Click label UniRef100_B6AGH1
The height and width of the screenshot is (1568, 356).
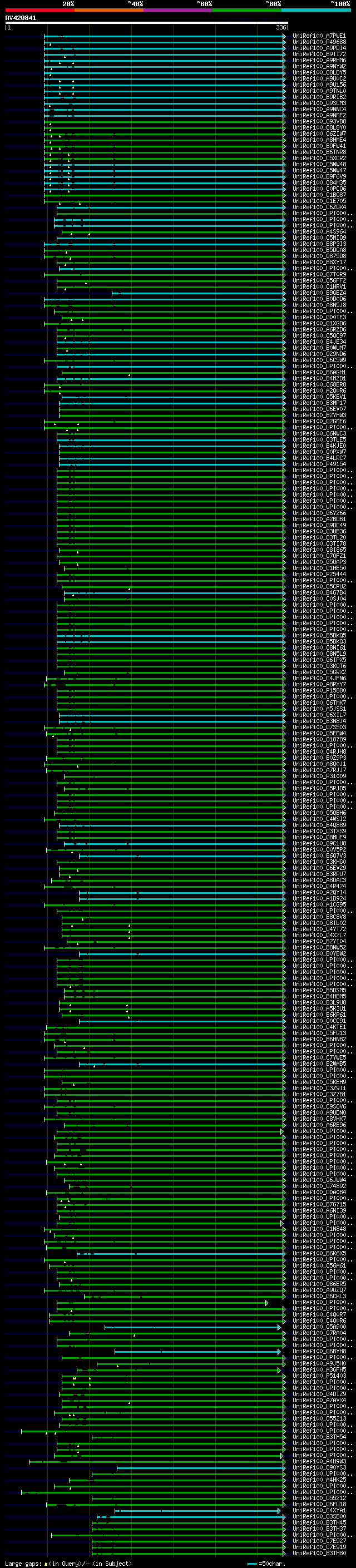pos(319,373)
